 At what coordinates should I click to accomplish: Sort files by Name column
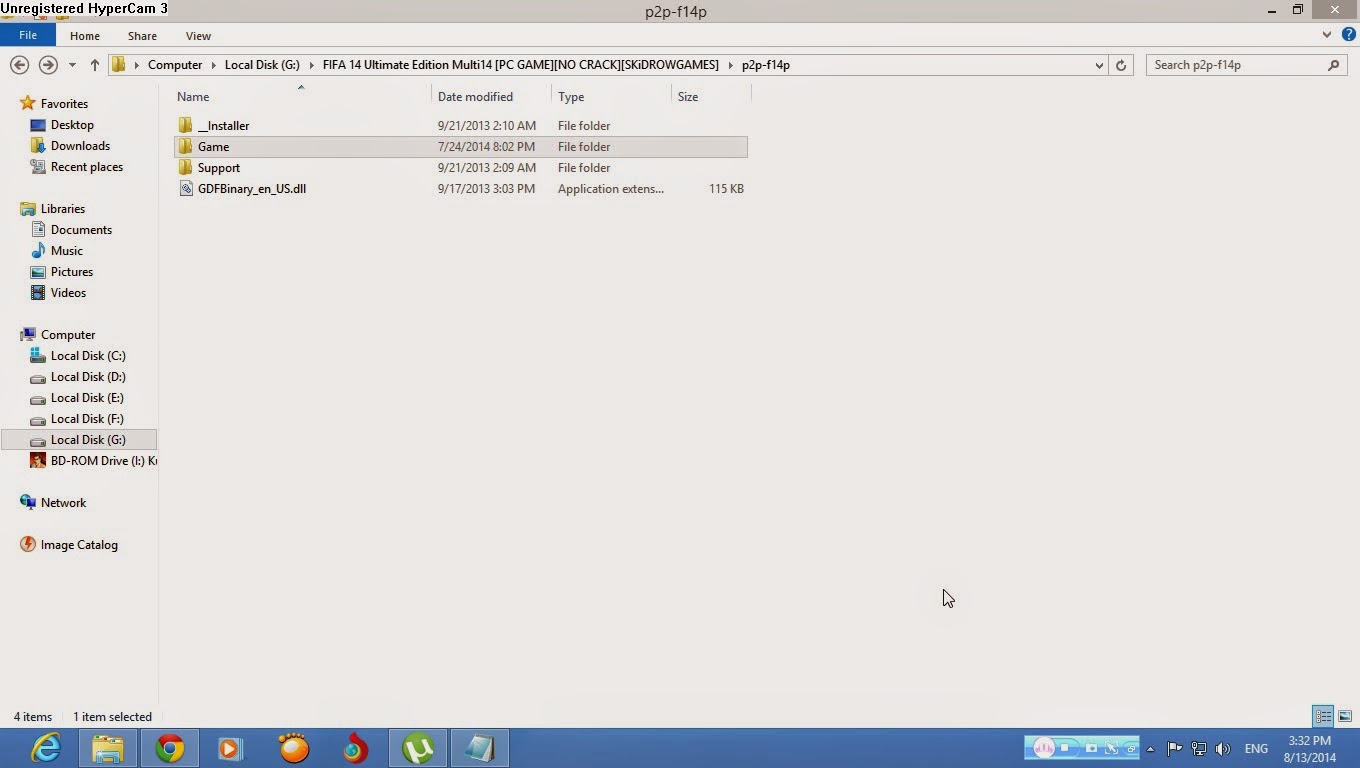[193, 97]
